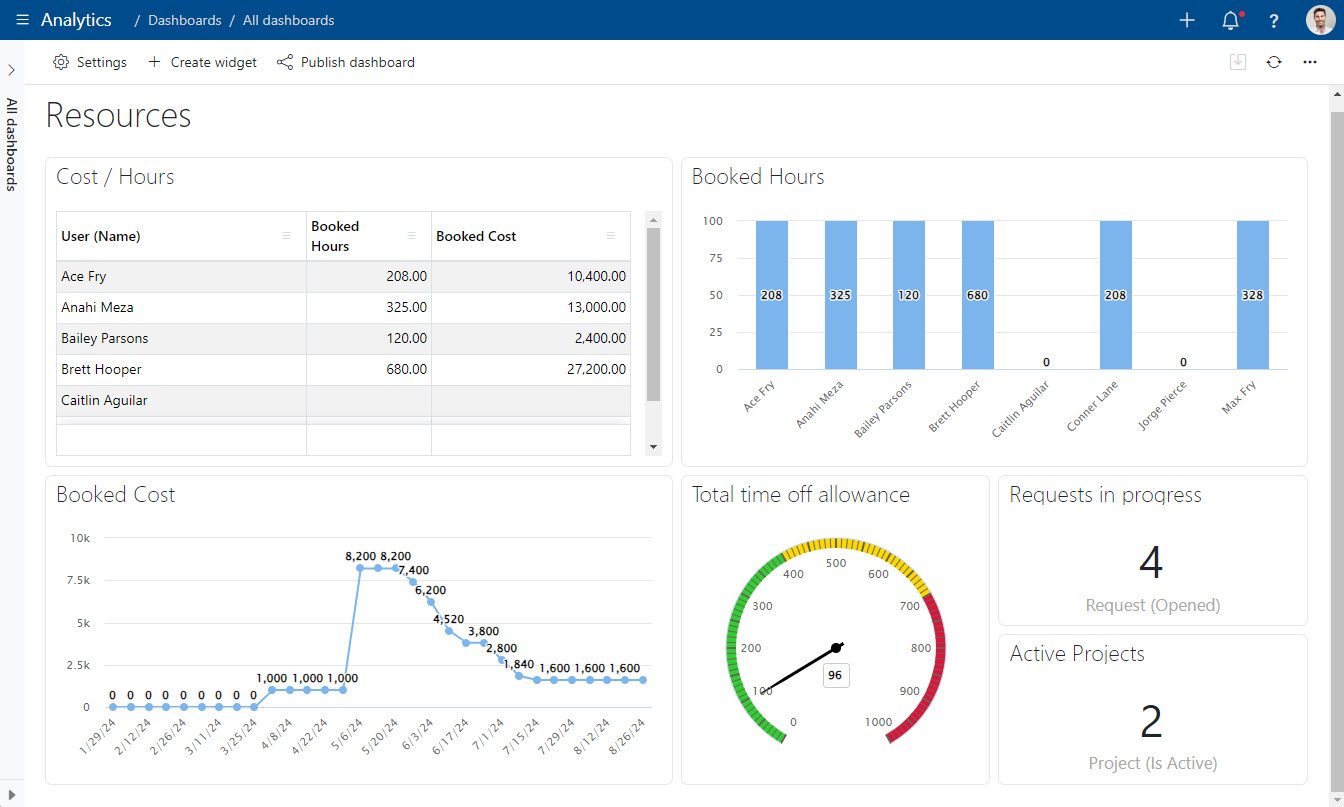
Task: Open the User (Name) column menu icon
Action: click(287, 236)
